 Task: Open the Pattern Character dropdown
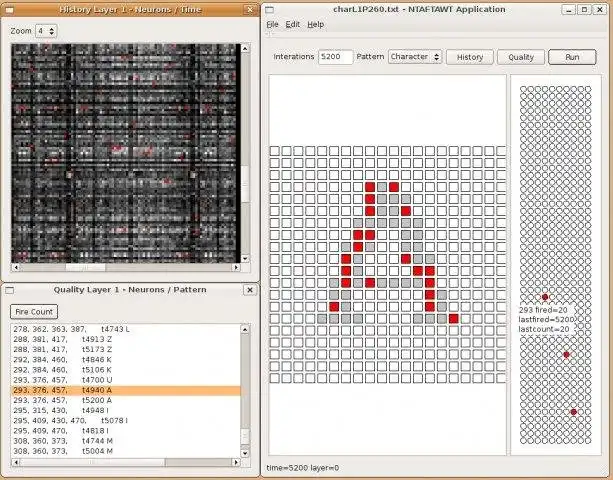coord(415,57)
